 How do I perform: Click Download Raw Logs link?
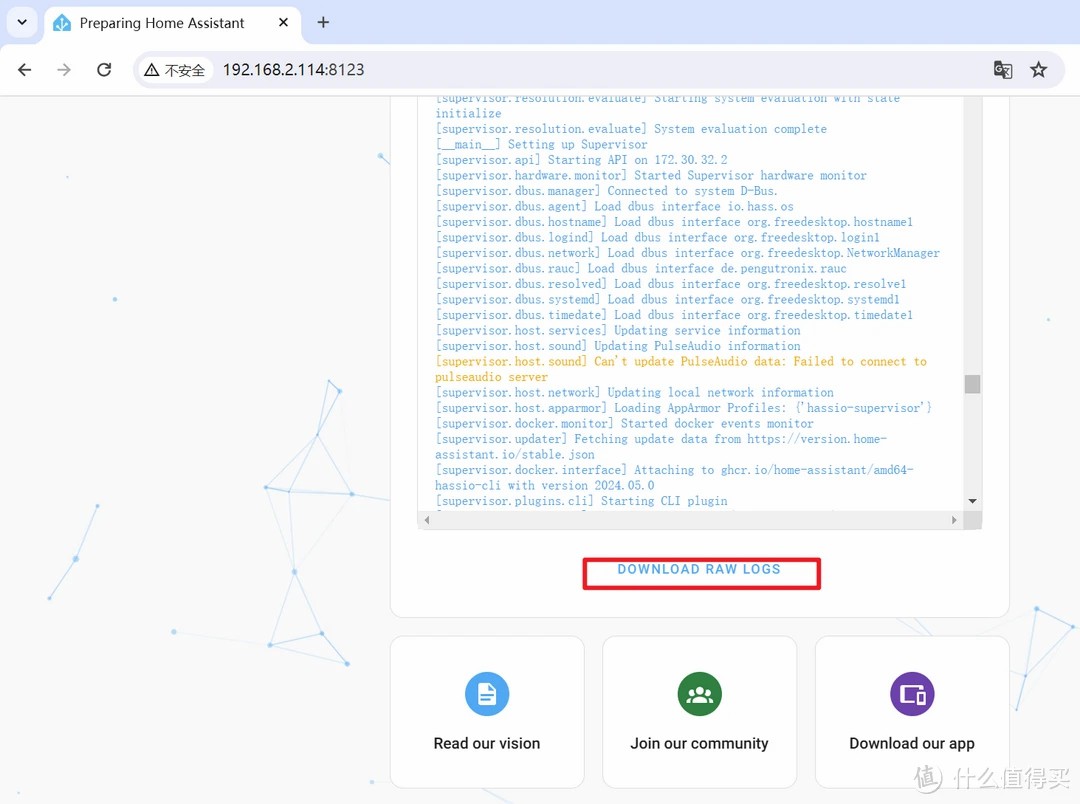699,570
